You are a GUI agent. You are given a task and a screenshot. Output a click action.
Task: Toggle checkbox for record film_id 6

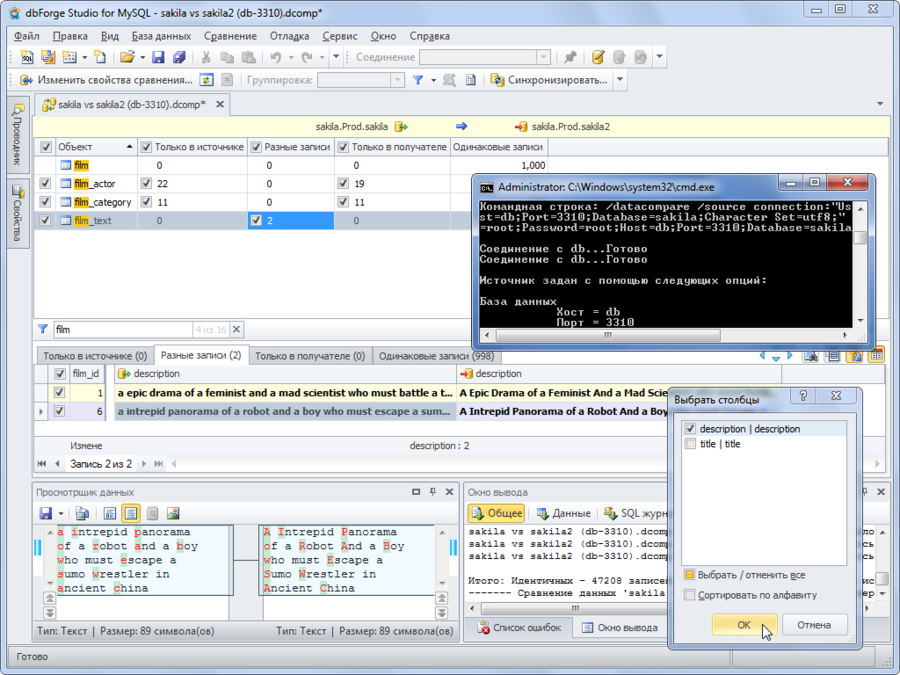point(59,411)
